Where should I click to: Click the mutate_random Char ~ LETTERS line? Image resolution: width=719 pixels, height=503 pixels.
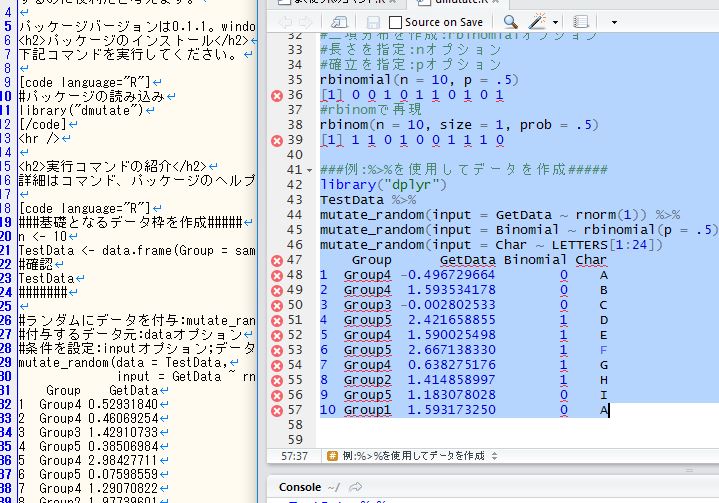click(x=491, y=245)
